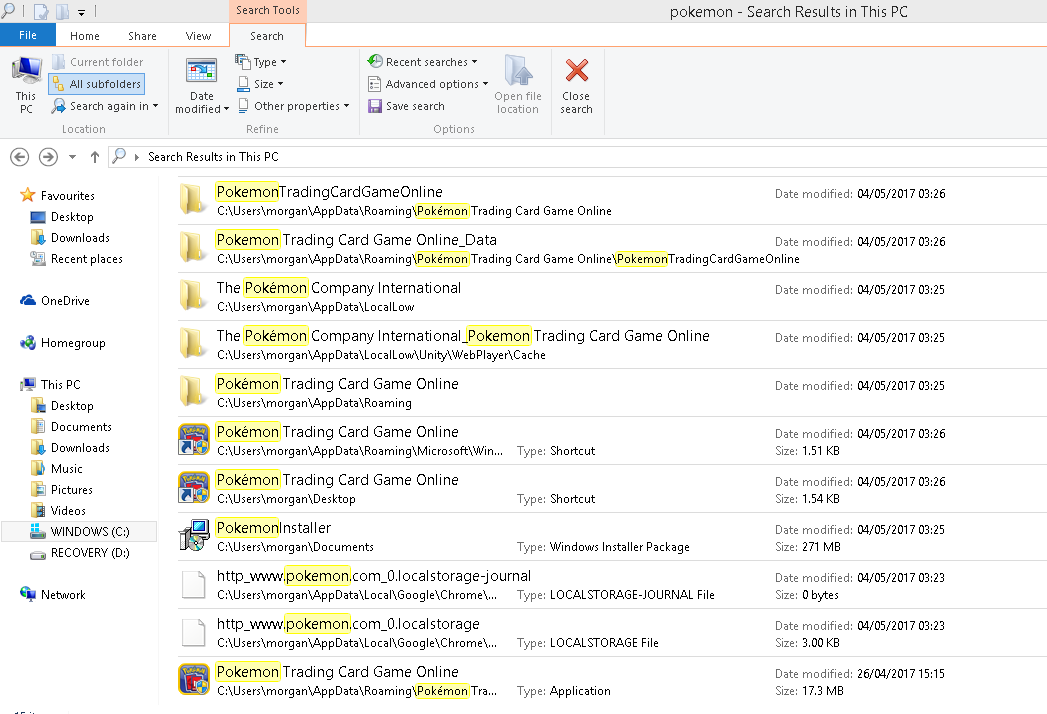Expand Advanced options dropdown

click(428, 84)
